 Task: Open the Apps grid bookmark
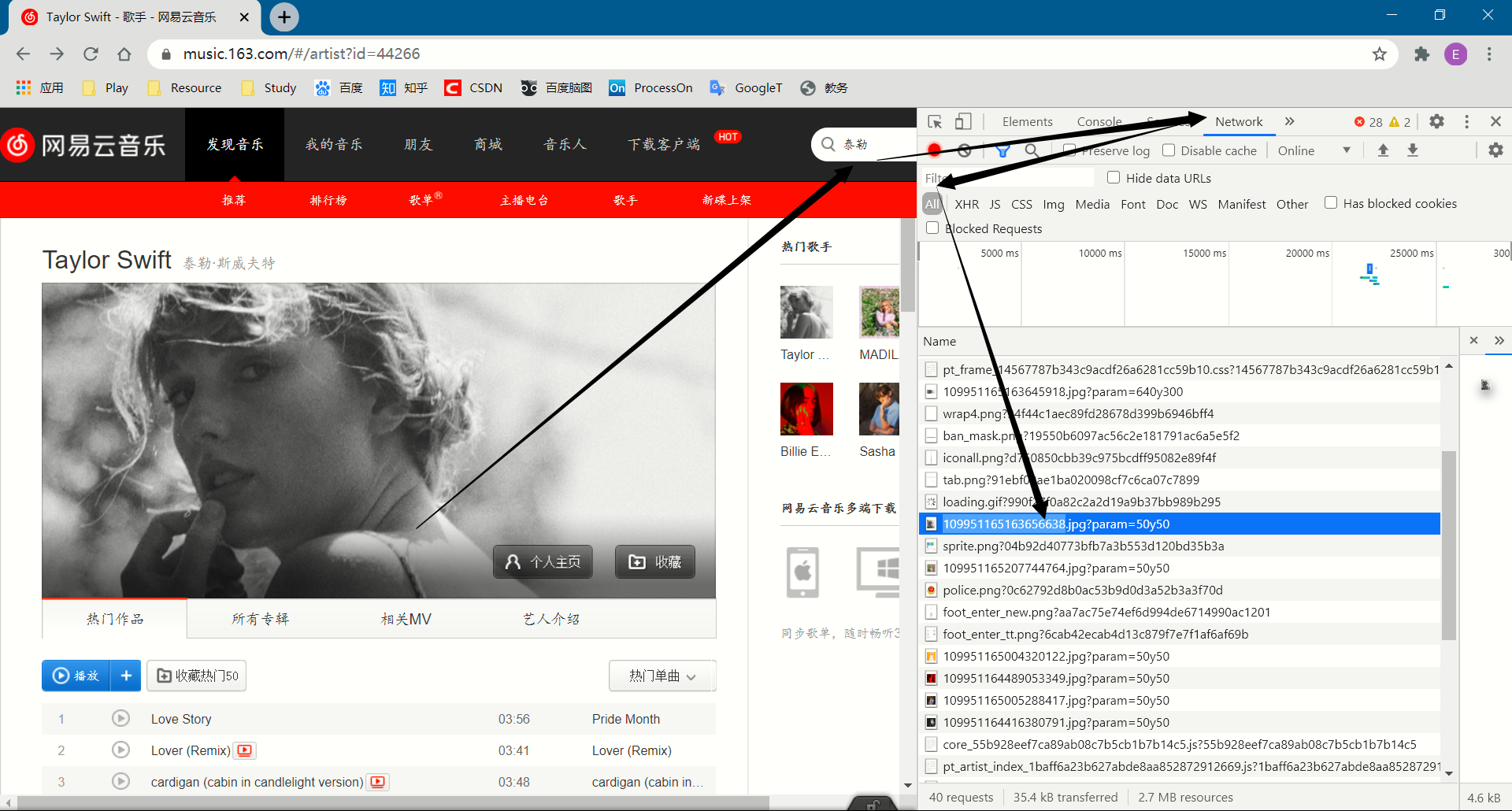tap(39, 87)
